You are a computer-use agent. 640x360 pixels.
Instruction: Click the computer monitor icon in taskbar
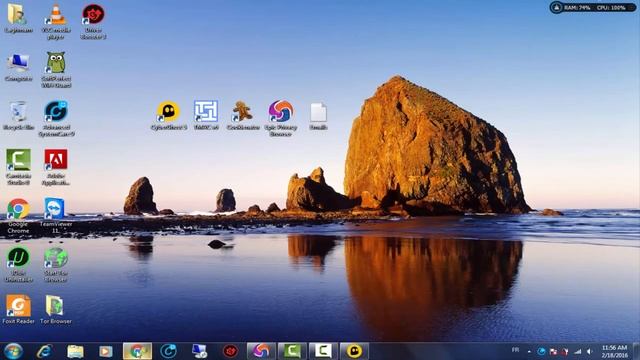(200, 351)
